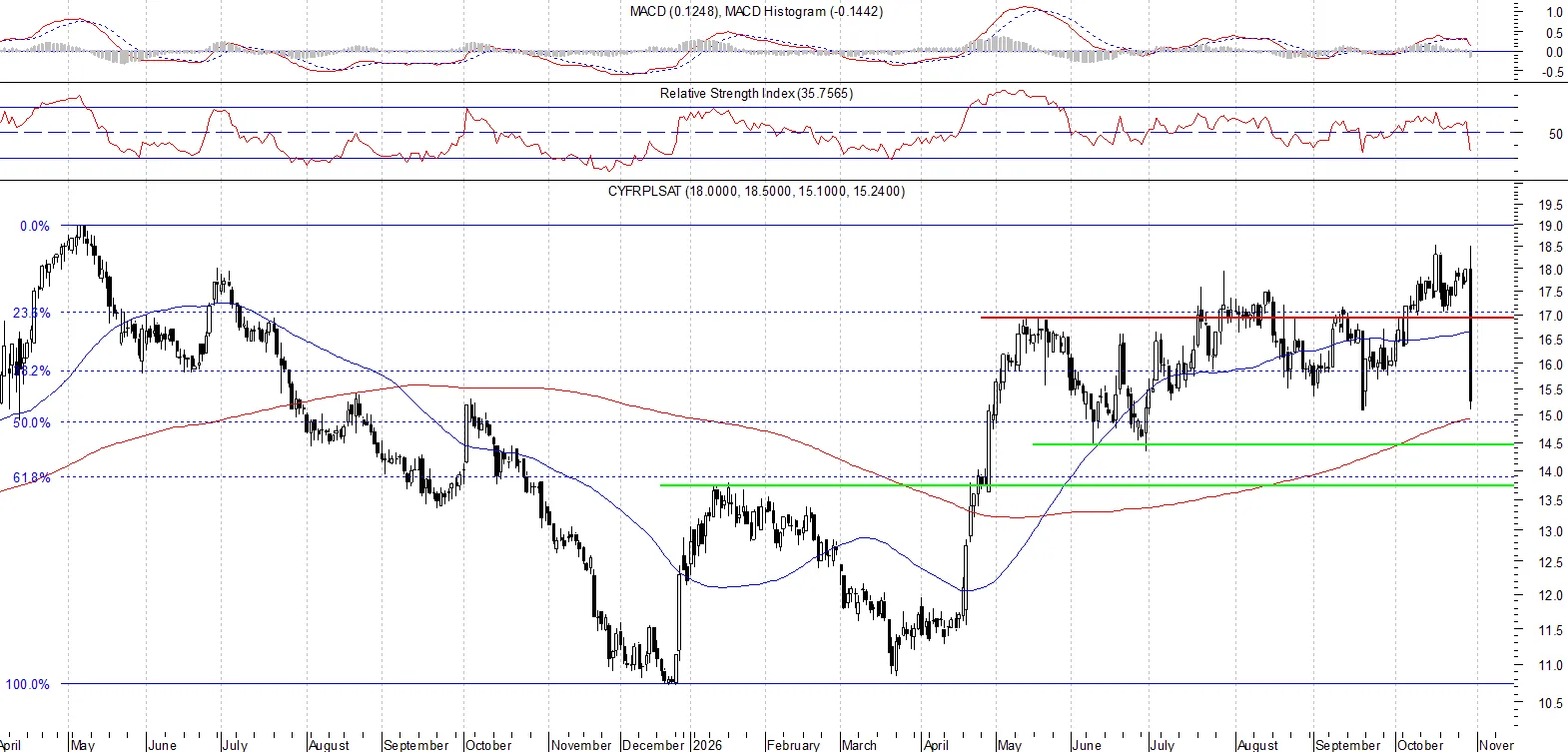Click the MACD axis value 1.0
1568x752 pixels.
[x=1555, y=13]
